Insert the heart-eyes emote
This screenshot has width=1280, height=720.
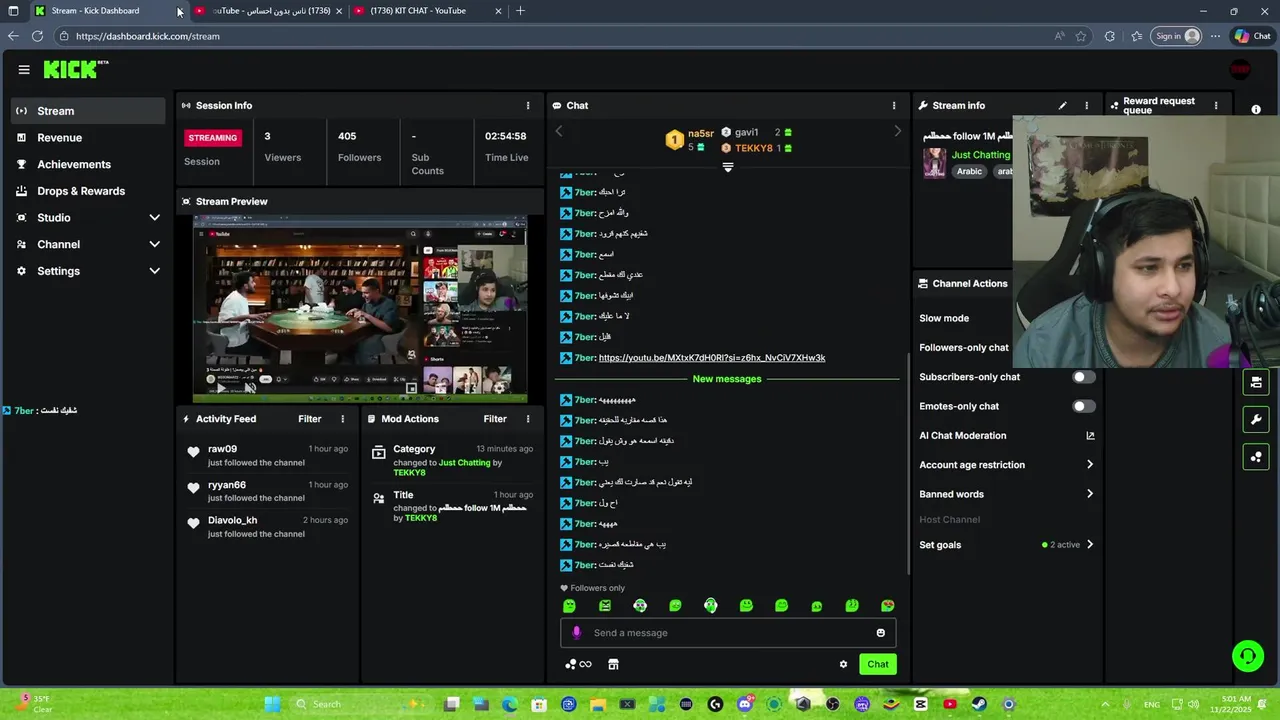tap(887, 605)
